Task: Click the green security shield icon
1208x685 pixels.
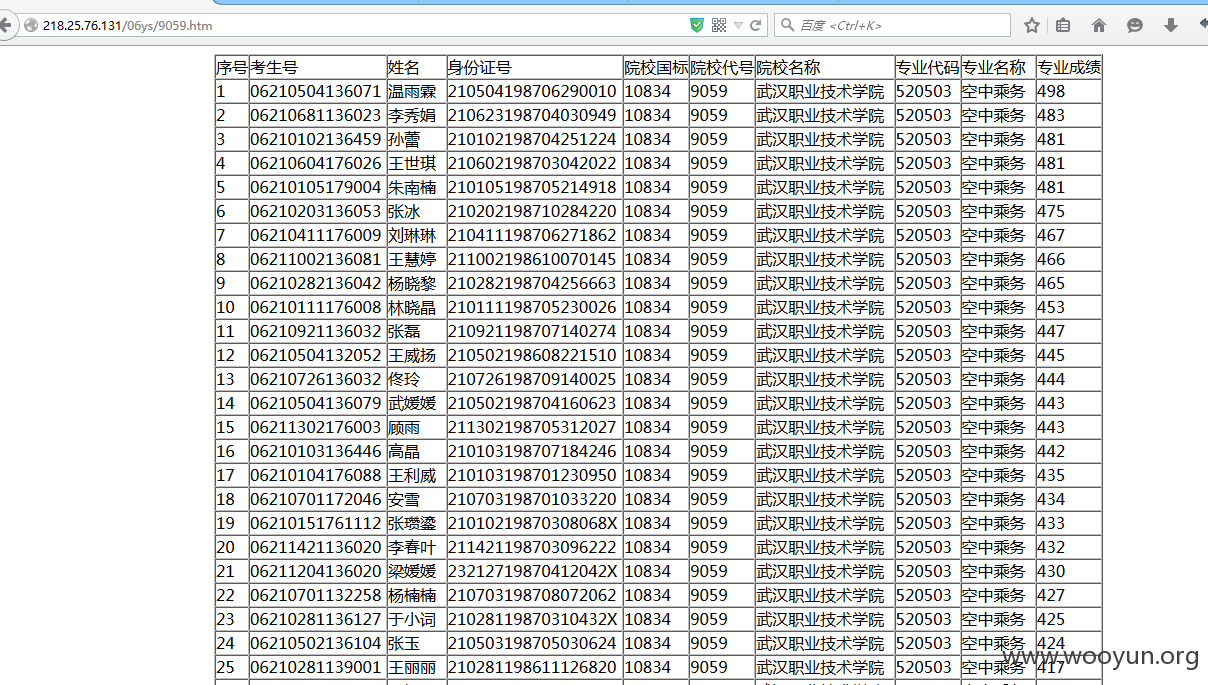Action: 697,25
